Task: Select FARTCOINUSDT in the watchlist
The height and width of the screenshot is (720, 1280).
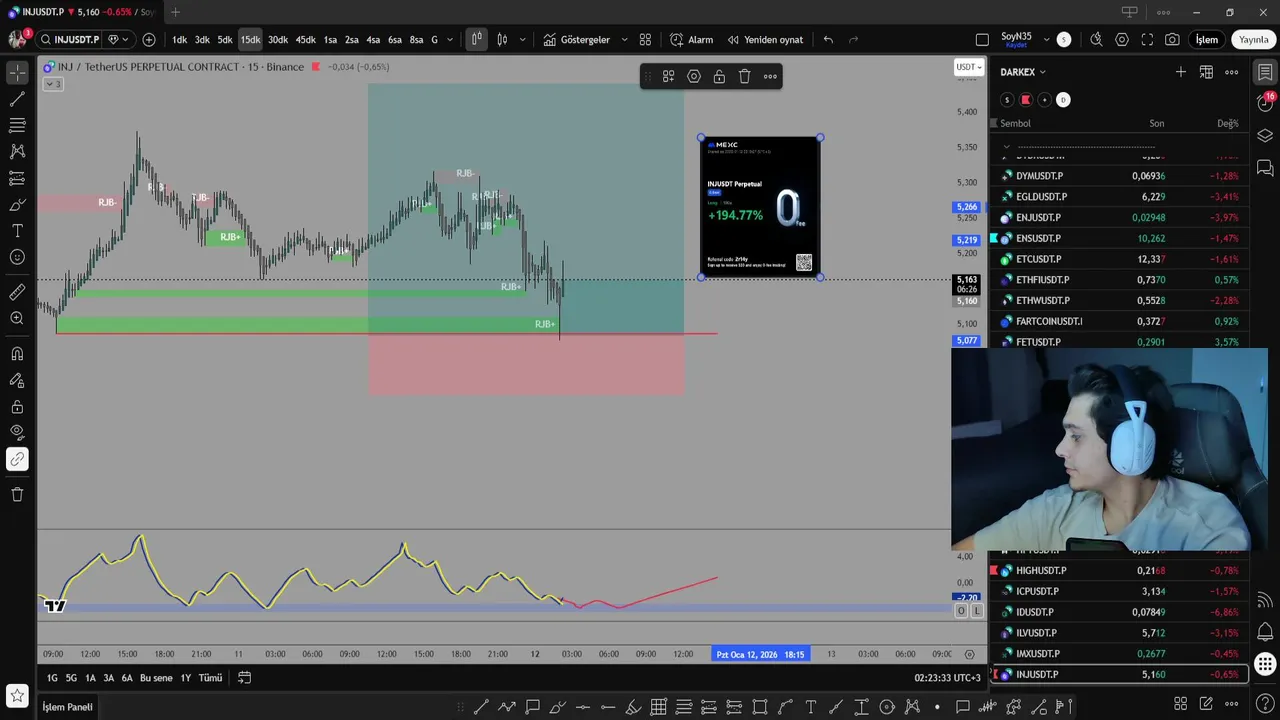Action: tap(1120, 321)
